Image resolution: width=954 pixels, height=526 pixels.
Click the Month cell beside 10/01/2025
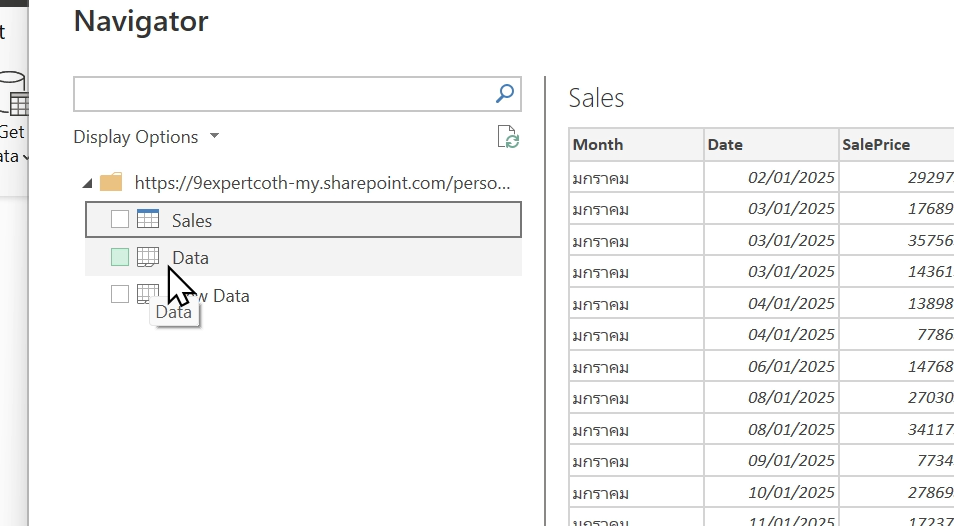[636, 492]
